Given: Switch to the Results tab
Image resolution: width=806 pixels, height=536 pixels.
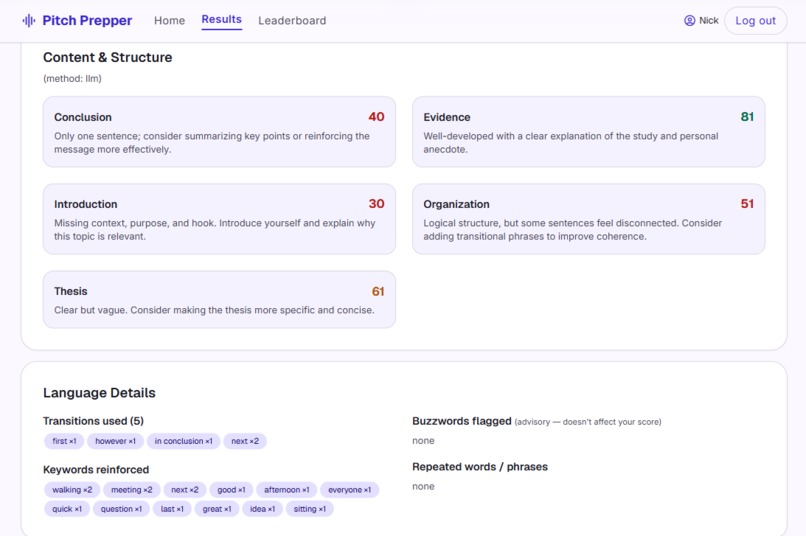Looking at the screenshot, I should 222,20.
